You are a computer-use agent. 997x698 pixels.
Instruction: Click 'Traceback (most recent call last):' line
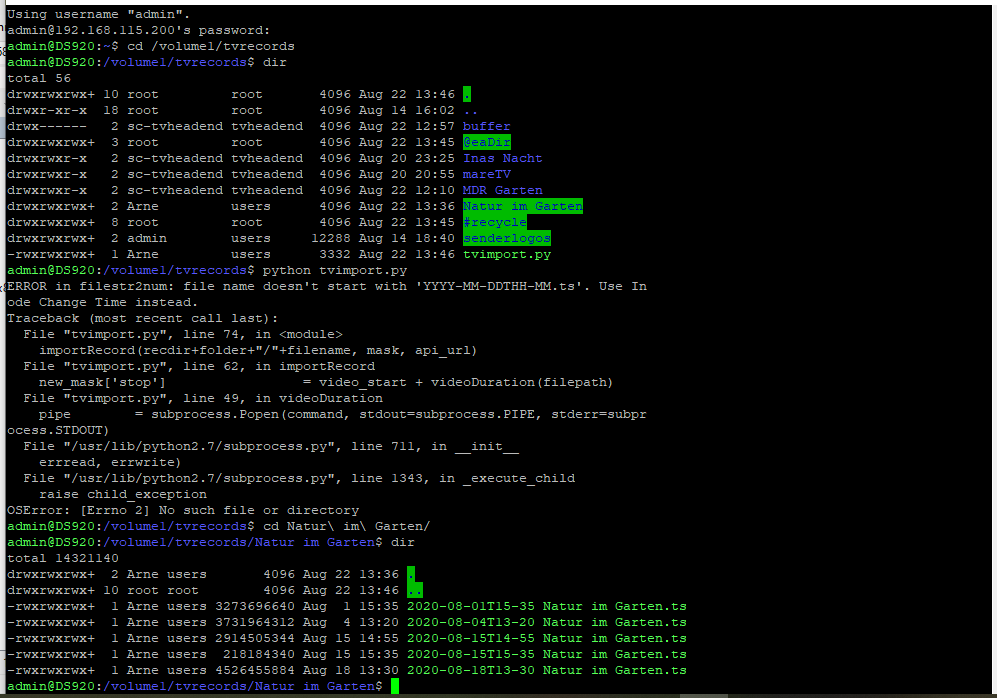pyautogui.click(x=142, y=318)
